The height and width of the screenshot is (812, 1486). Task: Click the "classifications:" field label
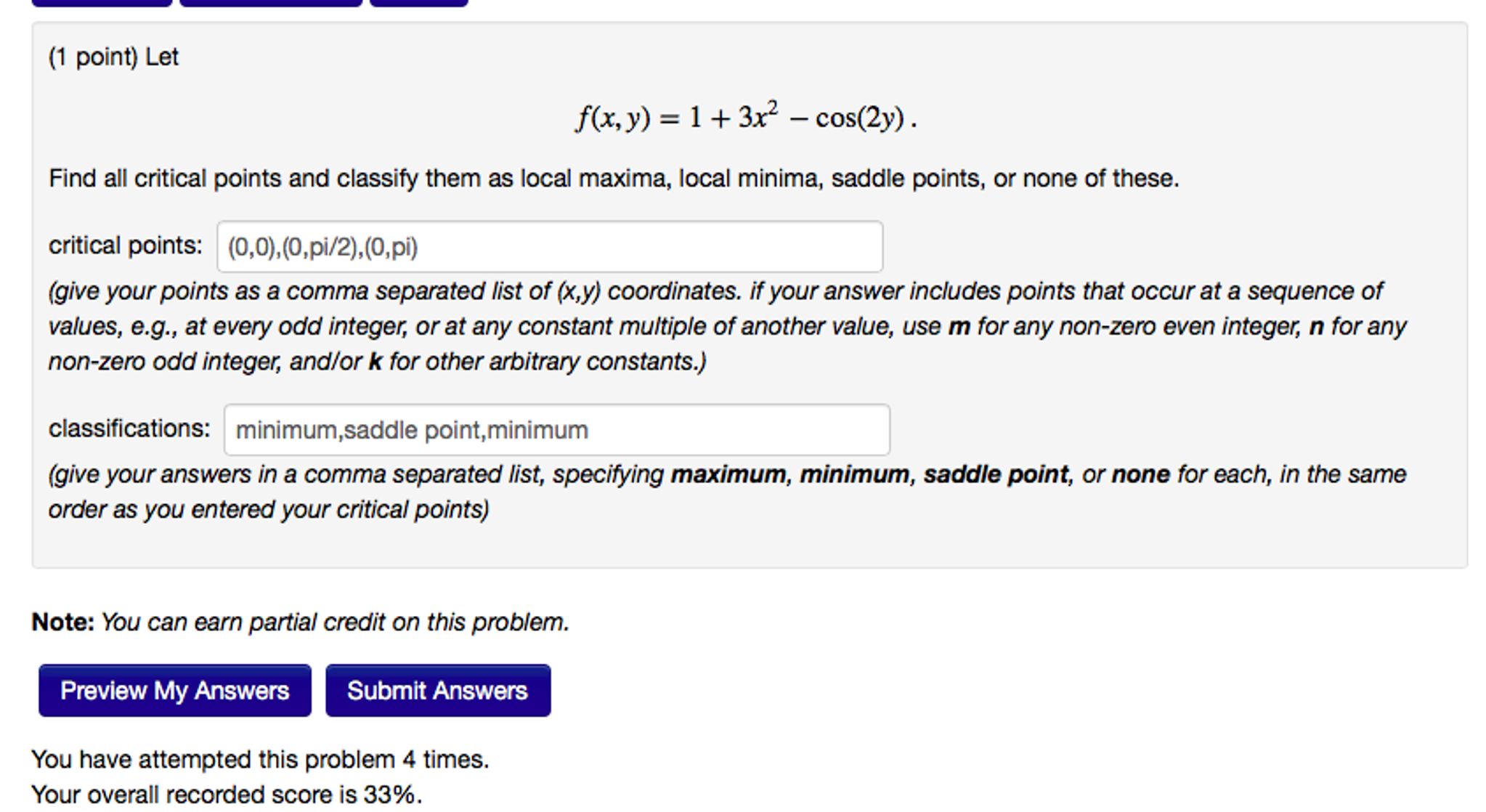(x=129, y=429)
